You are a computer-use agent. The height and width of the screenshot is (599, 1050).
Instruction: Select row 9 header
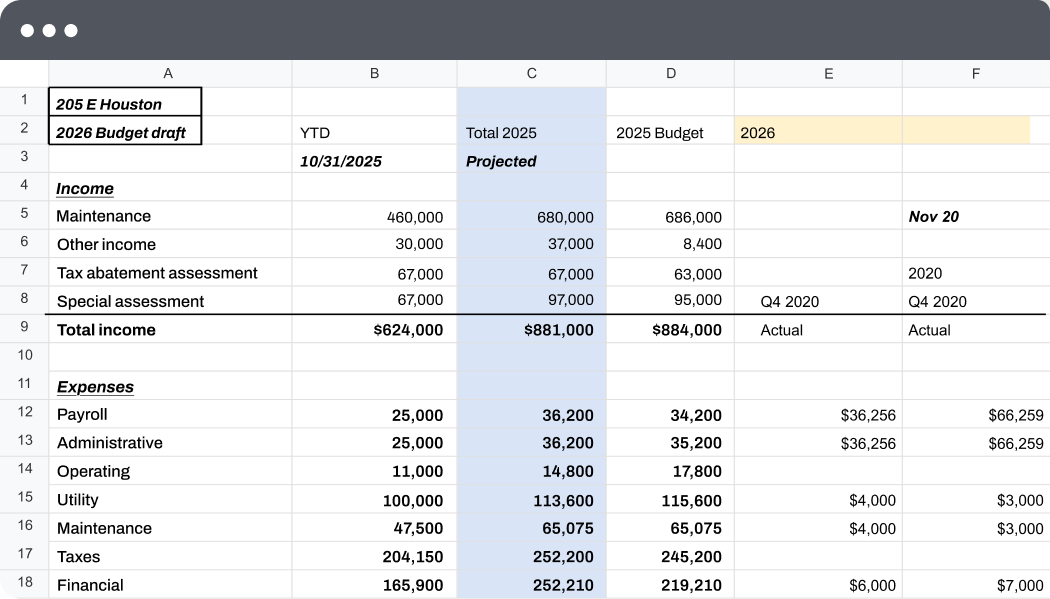24,329
